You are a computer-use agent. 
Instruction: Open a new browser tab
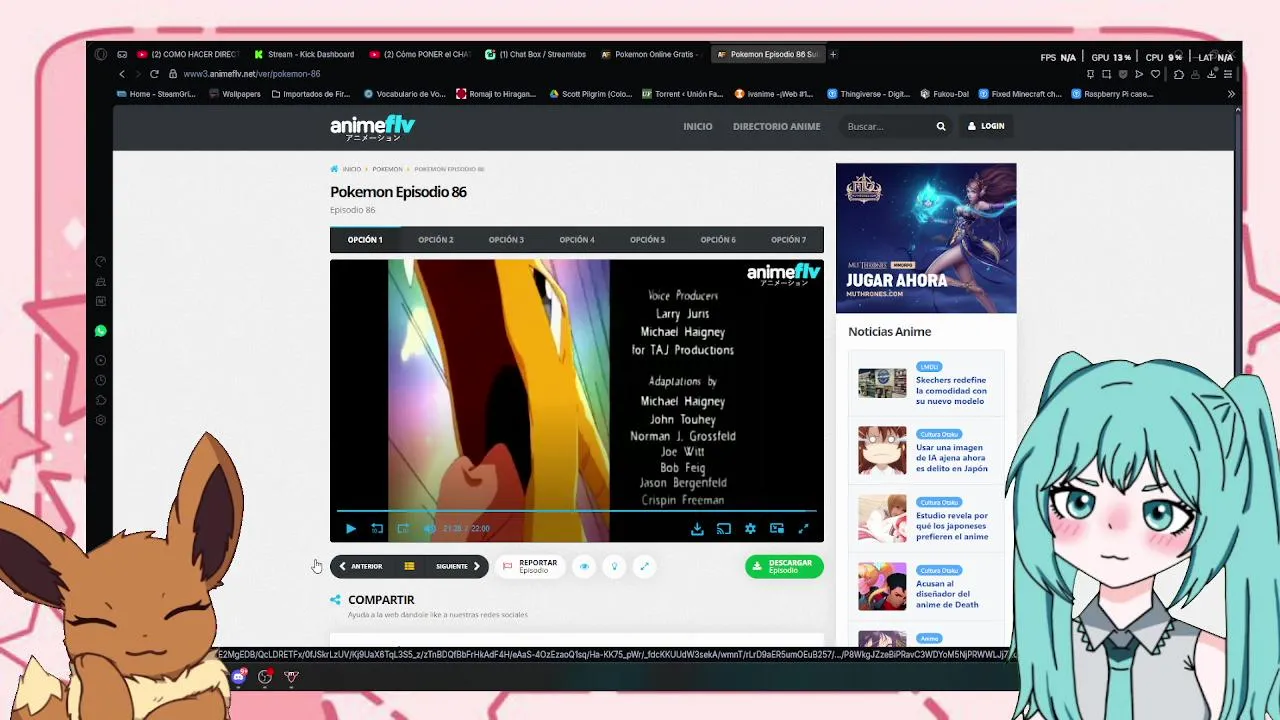pyautogui.click(x=833, y=54)
